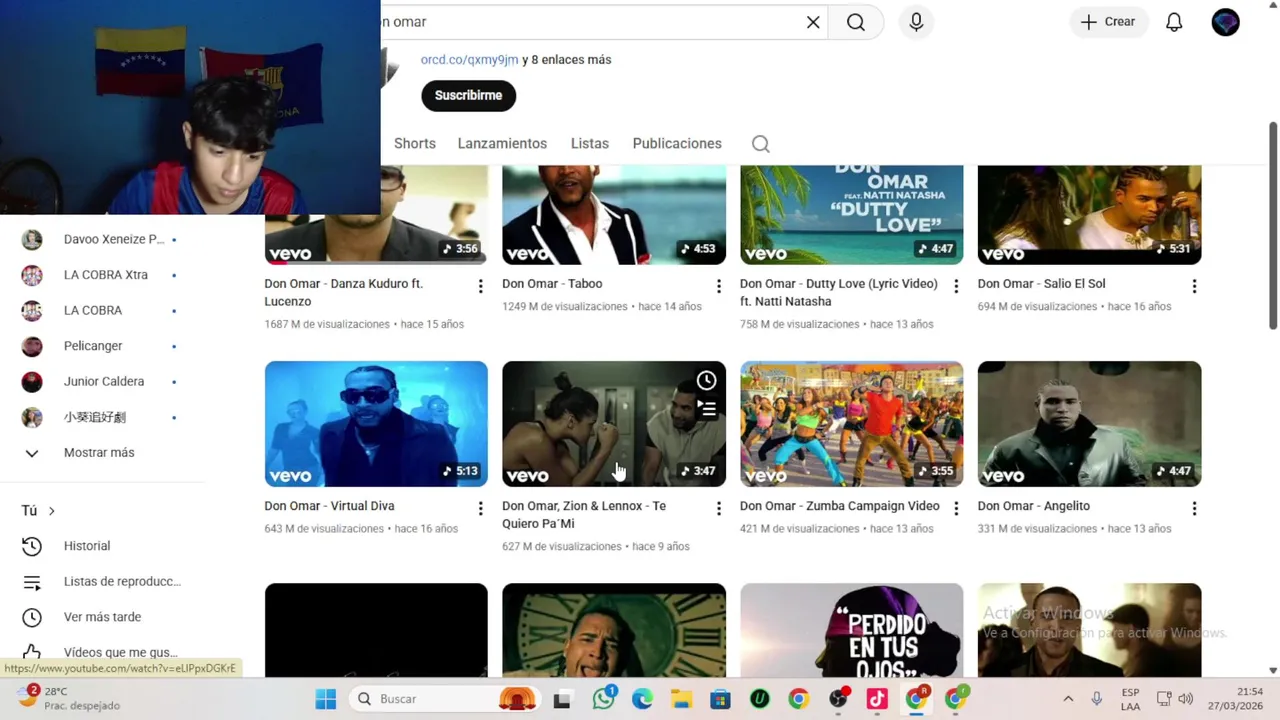Viewport: 1280px width, 720px height.
Task: Open options menu for Danza Kuduro video
Action: (480, 287)
